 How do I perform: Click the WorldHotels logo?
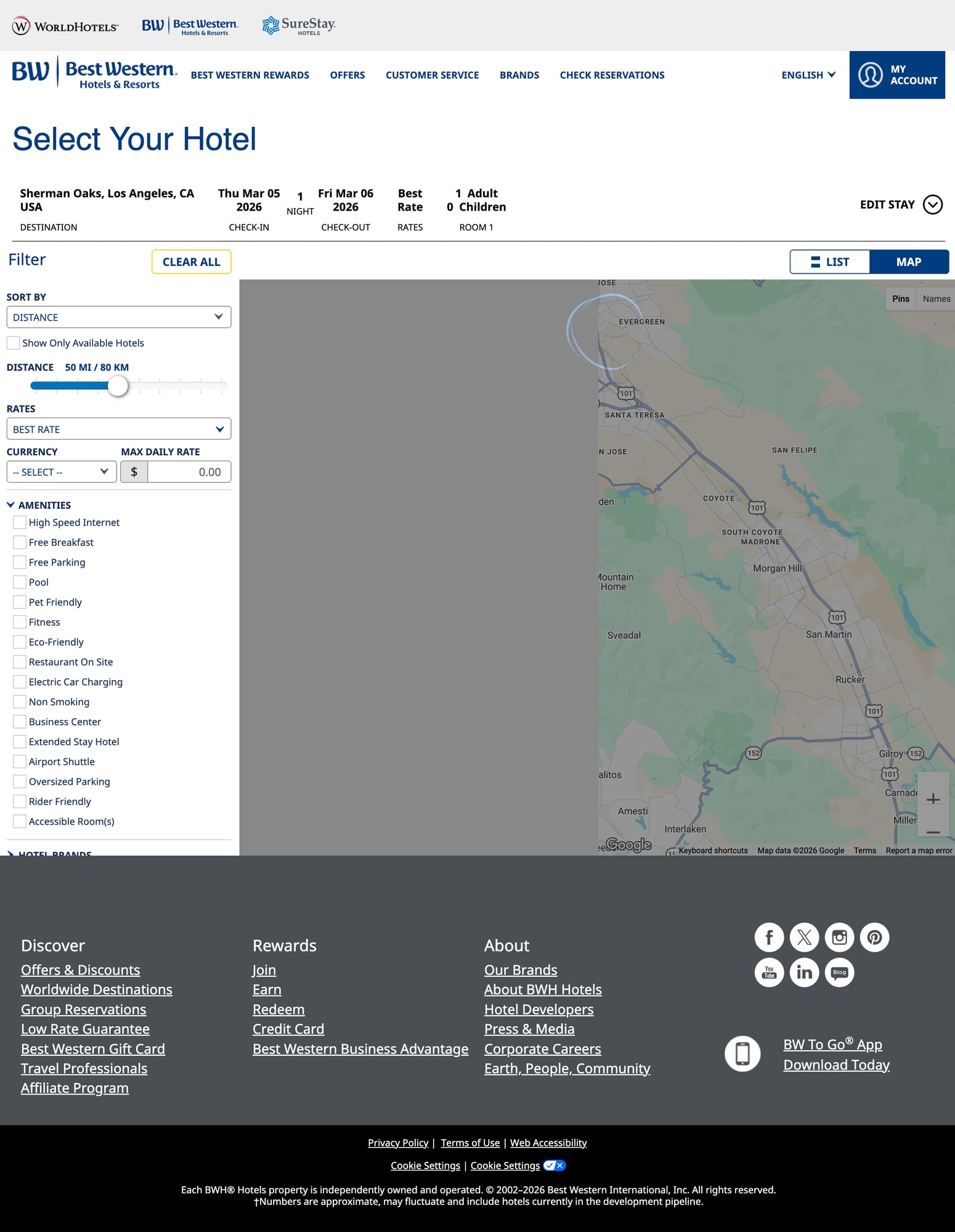pos(65,26)
